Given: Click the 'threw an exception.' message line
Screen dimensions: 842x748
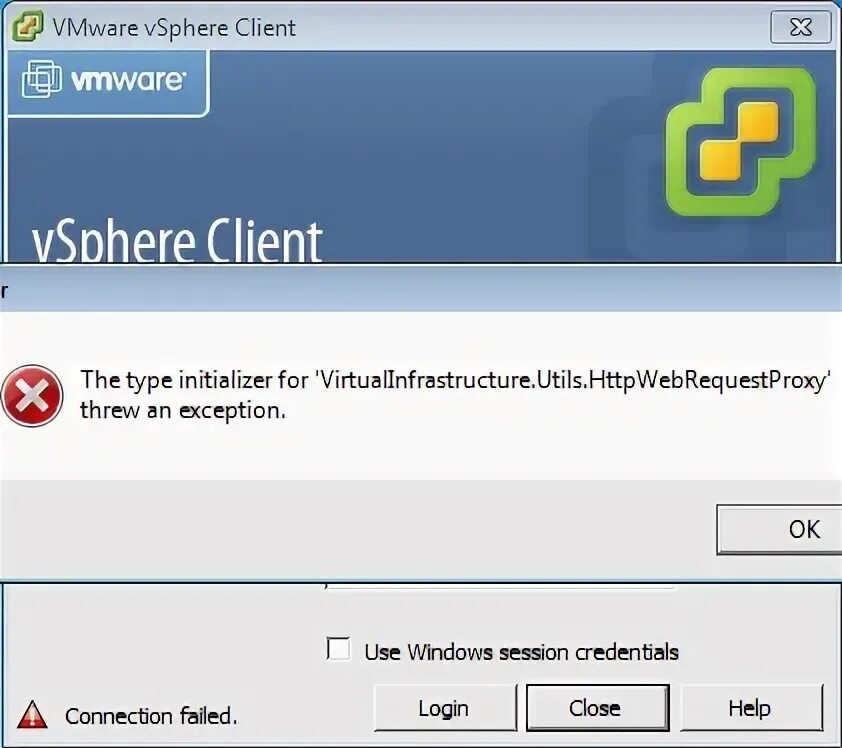Looking at the screenshot, I should (x=183, y=411).
